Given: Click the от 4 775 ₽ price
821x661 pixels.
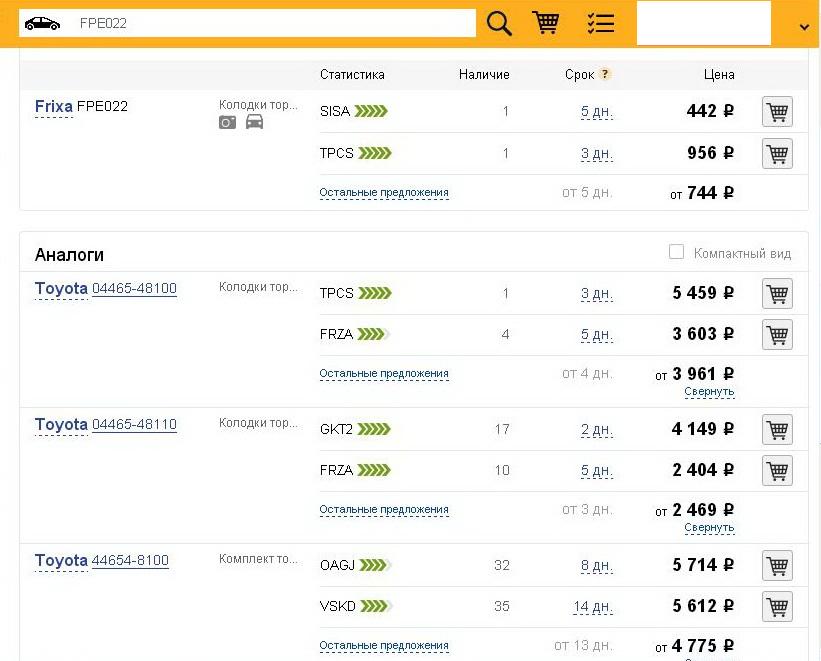Looking at the screenshot, I should click(695, 646).
